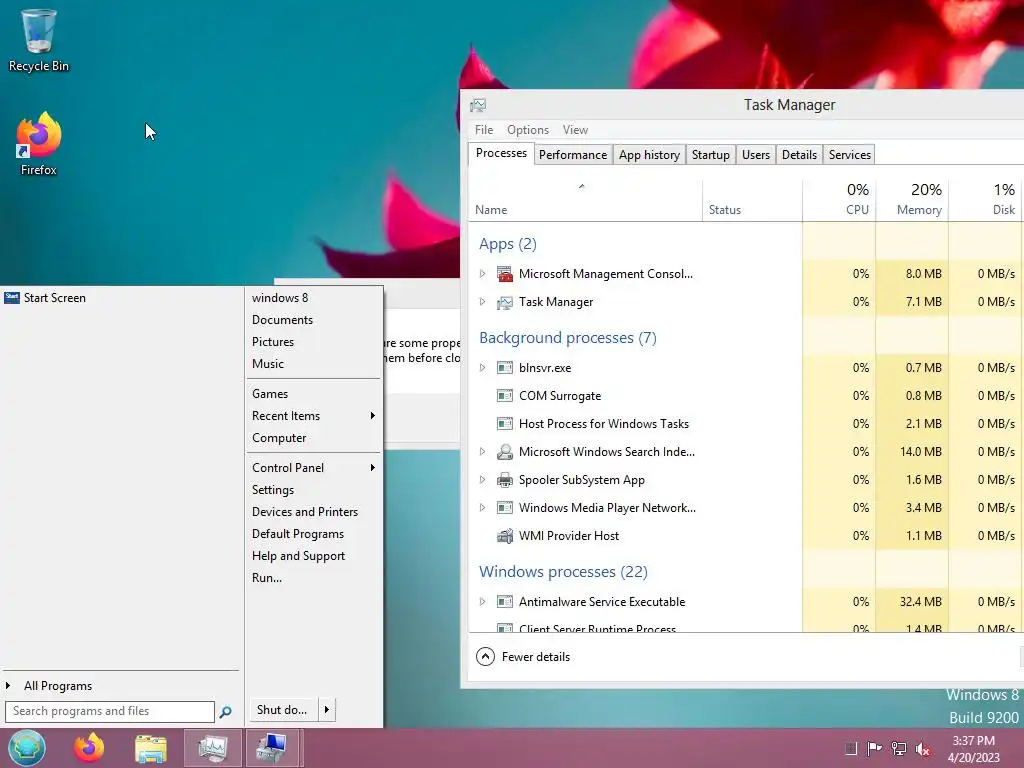1024x768 pixels.
Task: Click the muted volume tray icon
Action: 923,749
